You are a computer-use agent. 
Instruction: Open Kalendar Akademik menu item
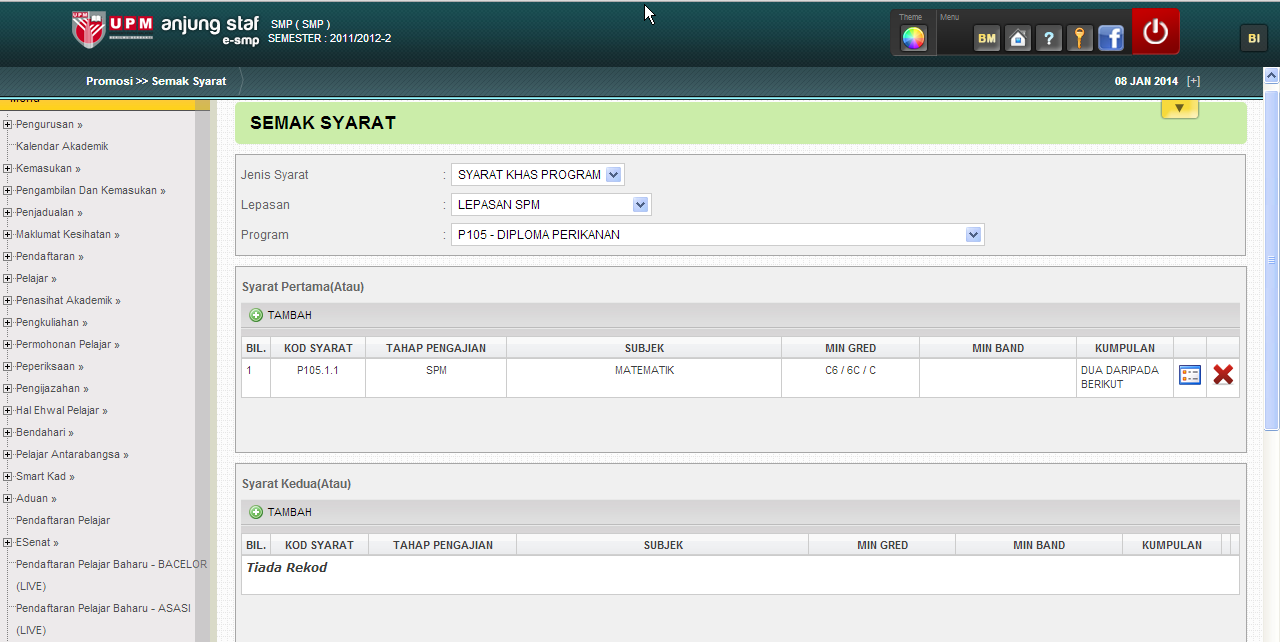point(62,147)
